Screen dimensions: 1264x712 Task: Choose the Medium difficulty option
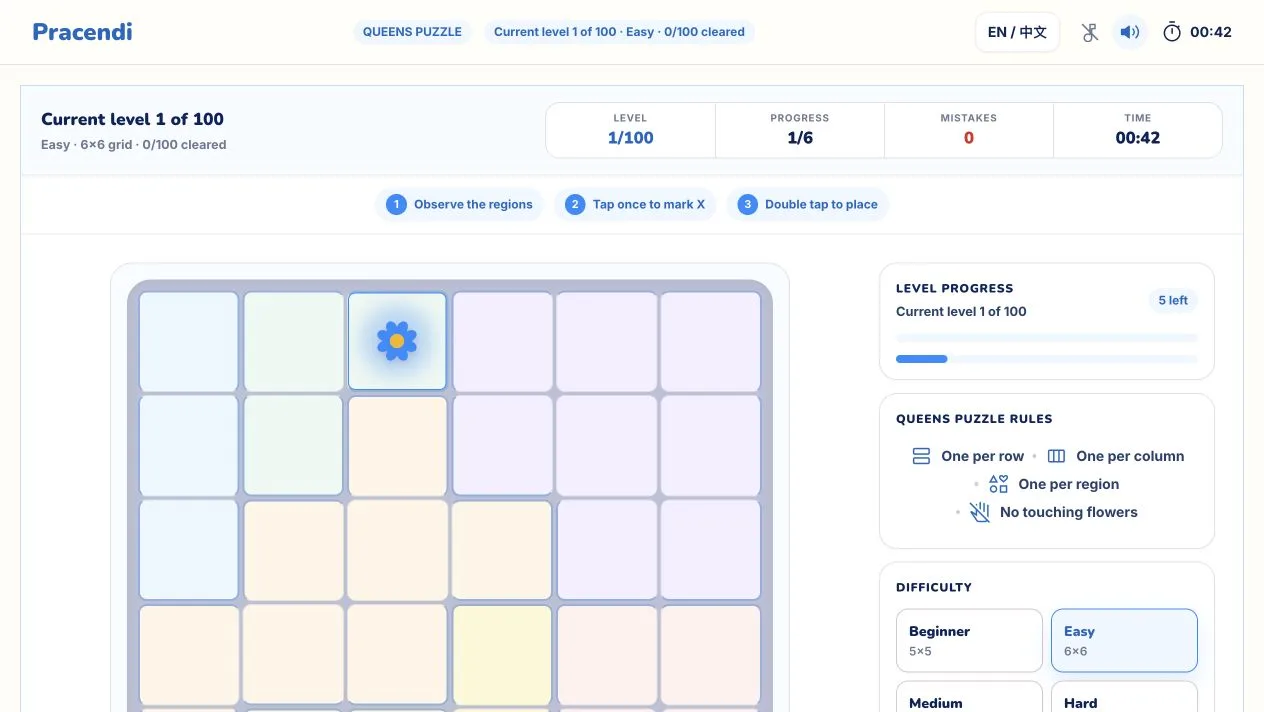(969, 697)
